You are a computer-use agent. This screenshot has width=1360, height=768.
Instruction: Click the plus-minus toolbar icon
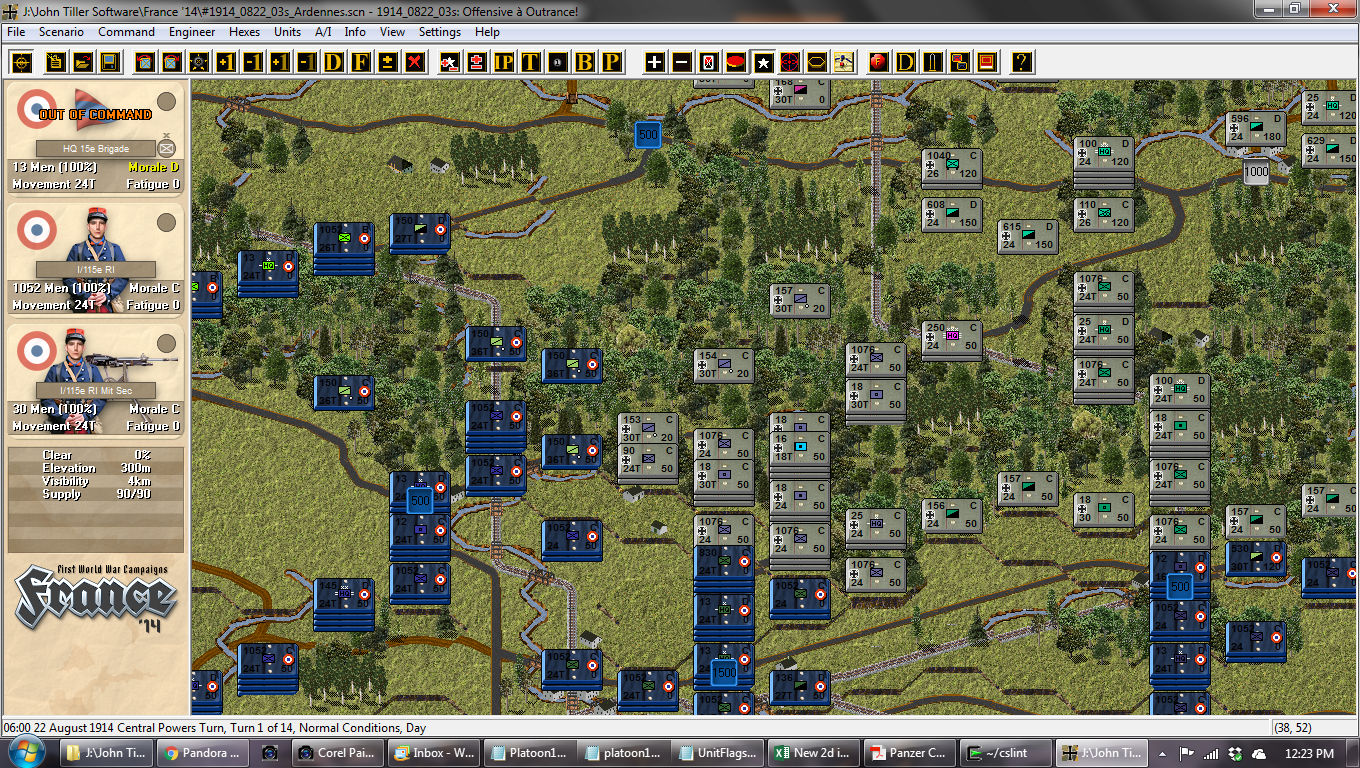387,62
